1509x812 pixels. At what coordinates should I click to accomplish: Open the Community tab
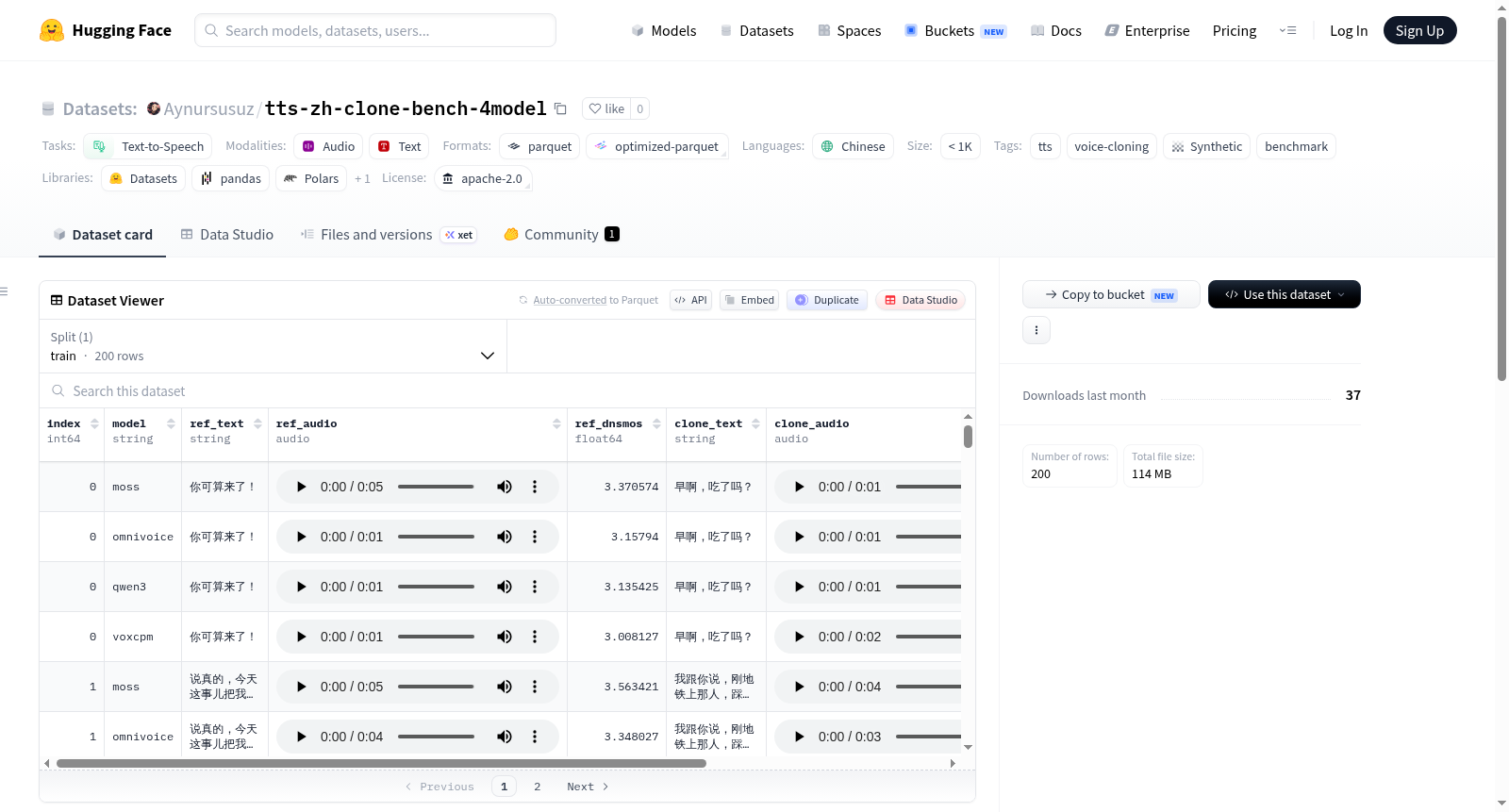562,235
